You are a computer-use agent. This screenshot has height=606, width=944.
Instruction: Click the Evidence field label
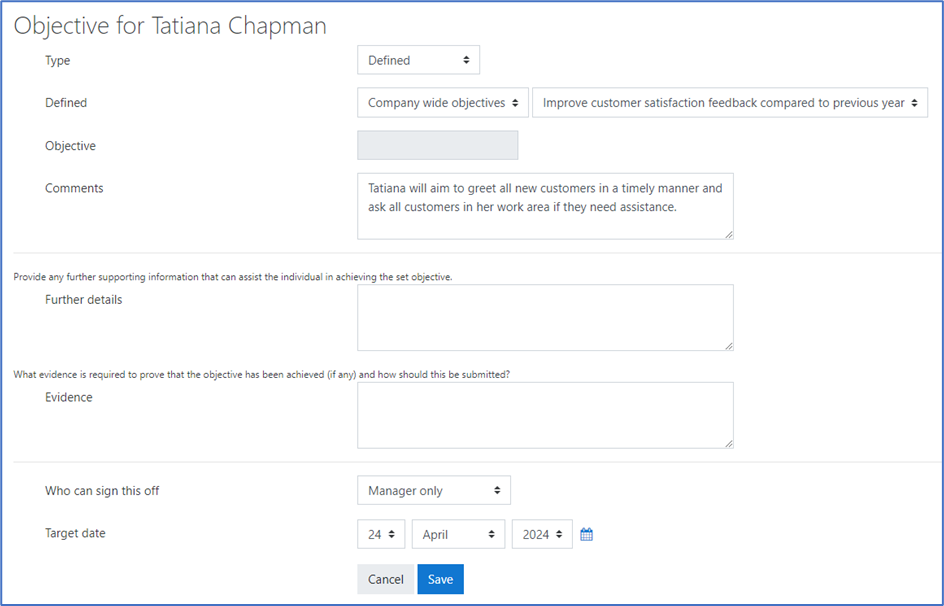point(69,397)
